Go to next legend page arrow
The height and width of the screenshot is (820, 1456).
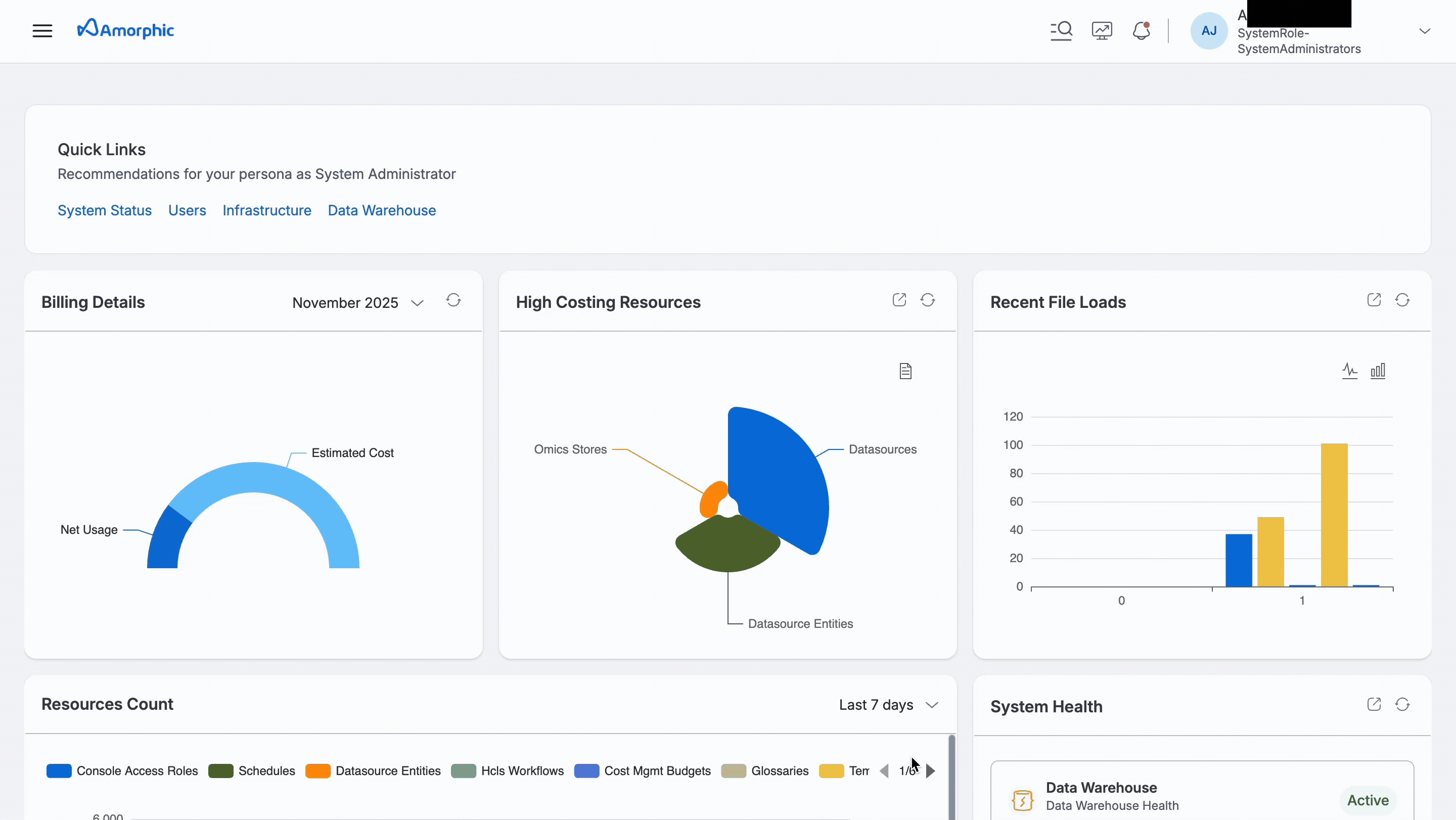930,771
